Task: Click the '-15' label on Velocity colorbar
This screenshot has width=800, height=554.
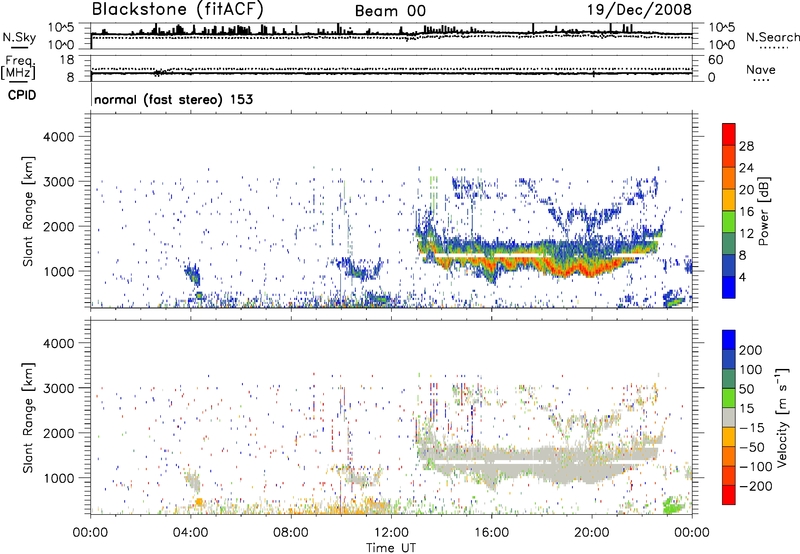Action: tap(752, 428)
